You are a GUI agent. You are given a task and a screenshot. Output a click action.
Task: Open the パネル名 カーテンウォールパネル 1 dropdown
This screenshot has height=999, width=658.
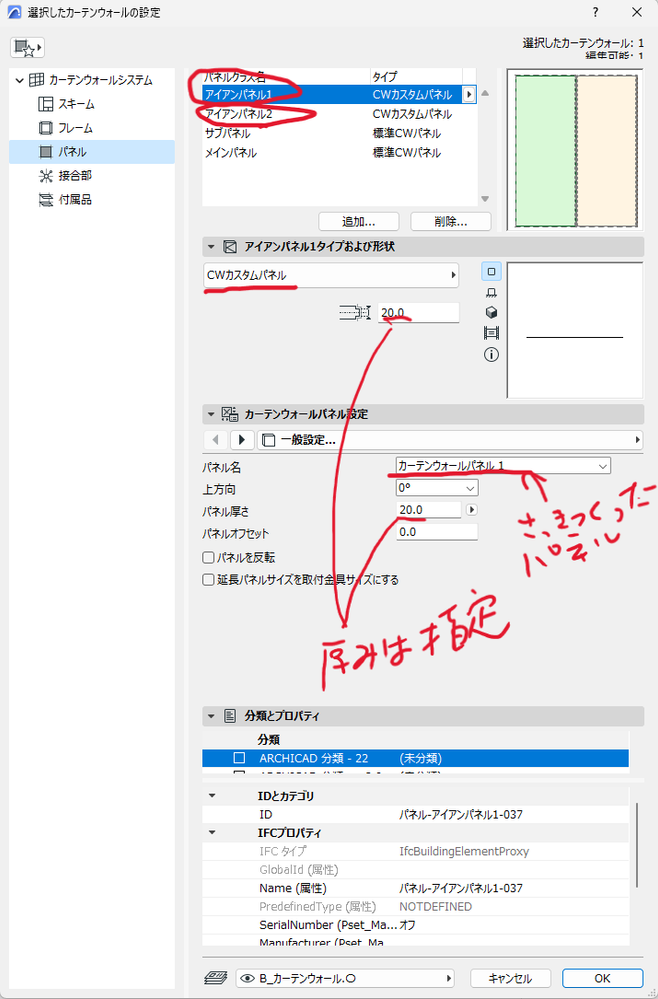tap(503, 466)
